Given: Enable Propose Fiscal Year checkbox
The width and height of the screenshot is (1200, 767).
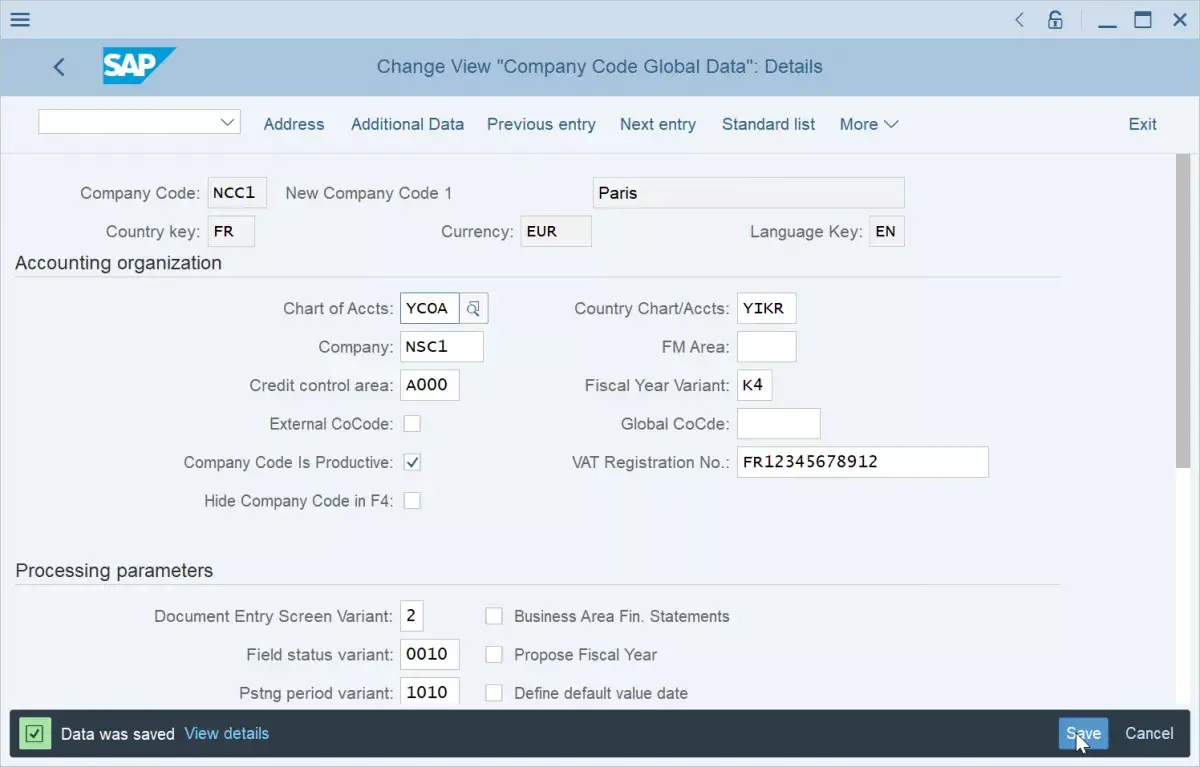Looking at the screenshot, I should 494,655.
